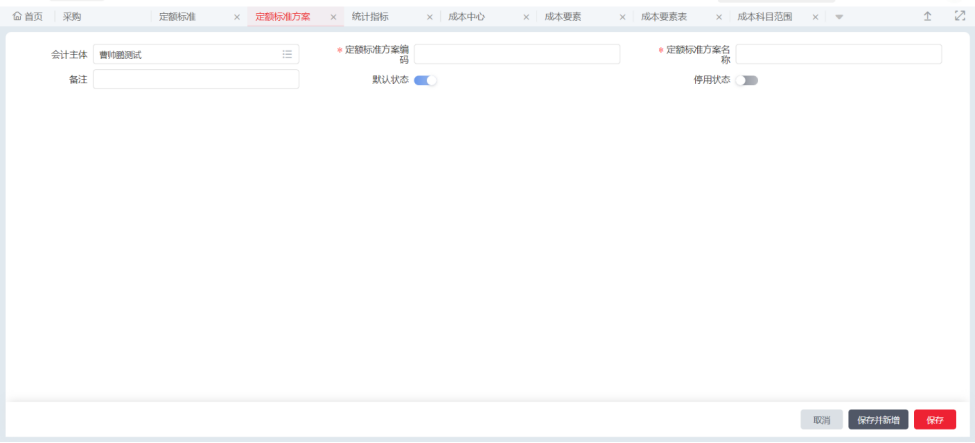Screen dimensions: 975x443
Task: Expand the more-tabs dropdown arrow
Action: [x=839, y=17]
